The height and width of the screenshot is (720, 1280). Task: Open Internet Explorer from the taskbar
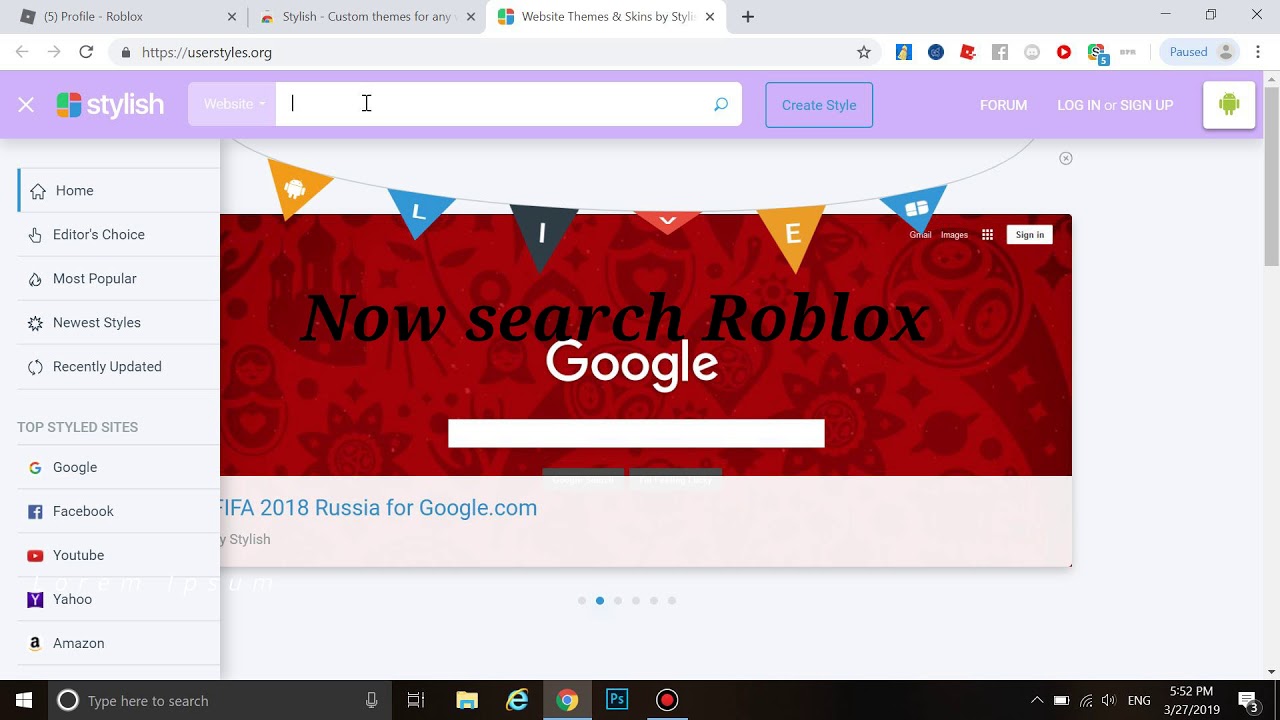pos(517,700)
